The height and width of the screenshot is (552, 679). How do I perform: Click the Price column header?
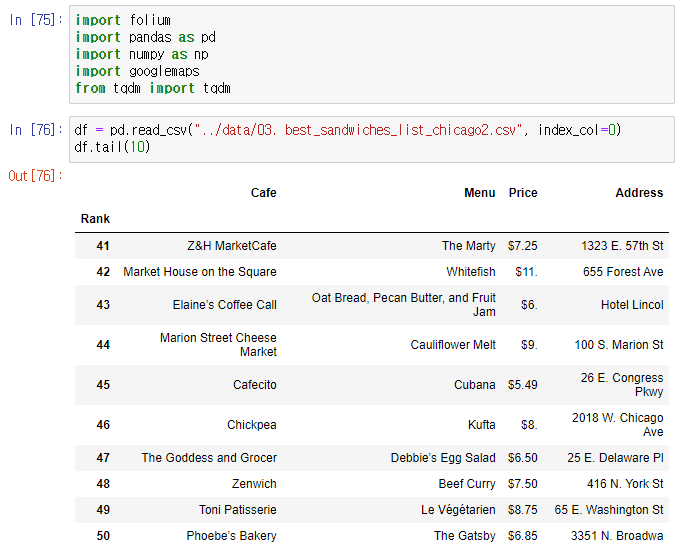523,193
